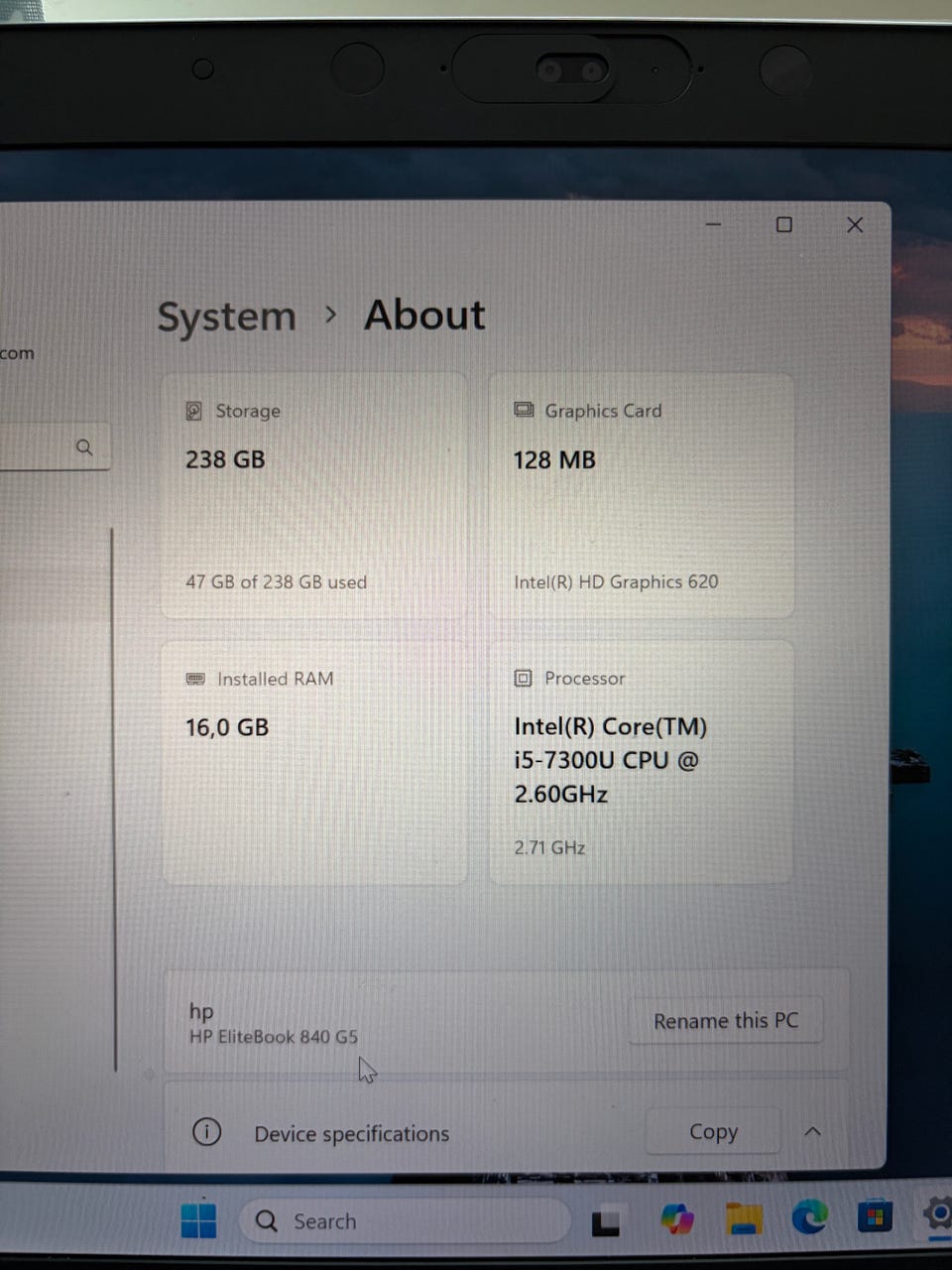Click the '2.71 GHz' processor speed text
The height and width of the screenshot is (1270, 952).
tap(549, 848)
